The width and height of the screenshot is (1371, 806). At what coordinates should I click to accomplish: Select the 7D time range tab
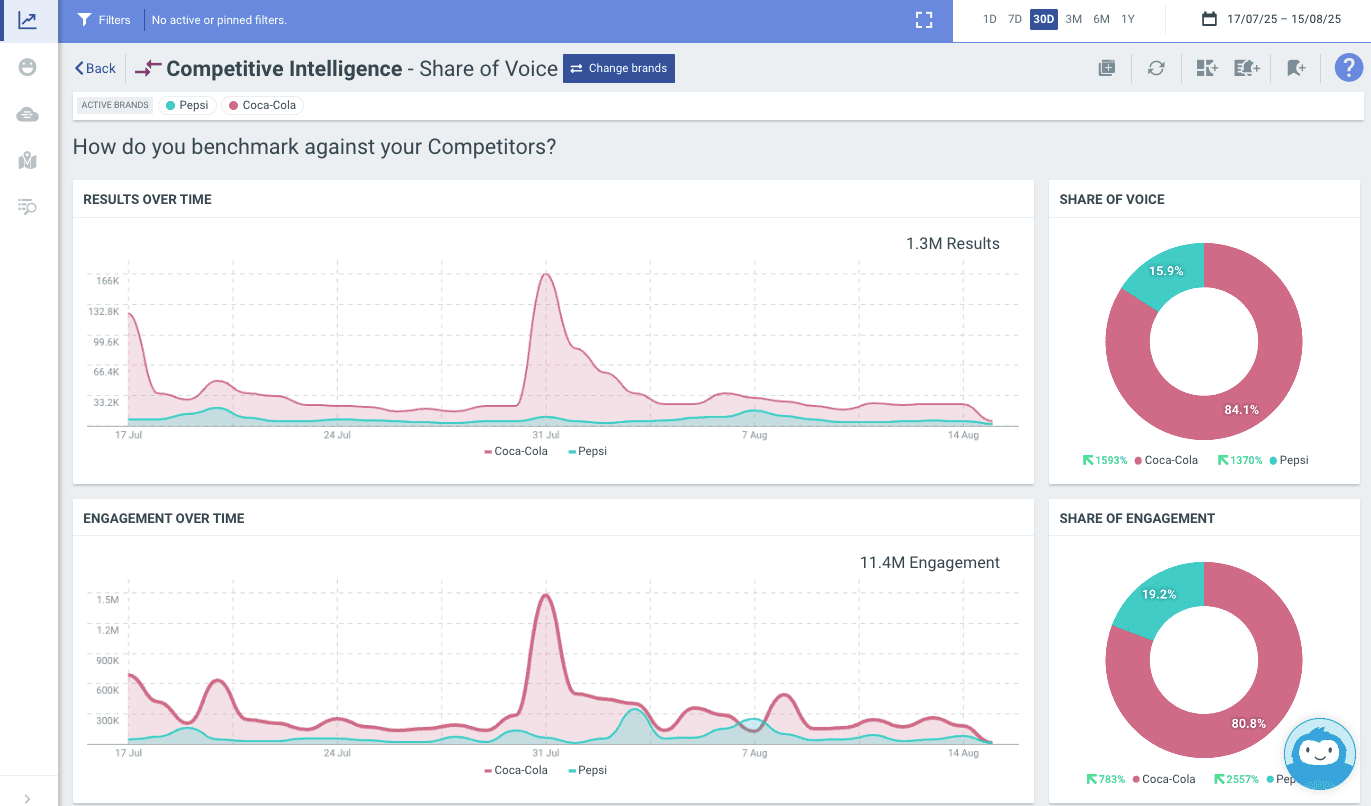(x=1014, y=19)
